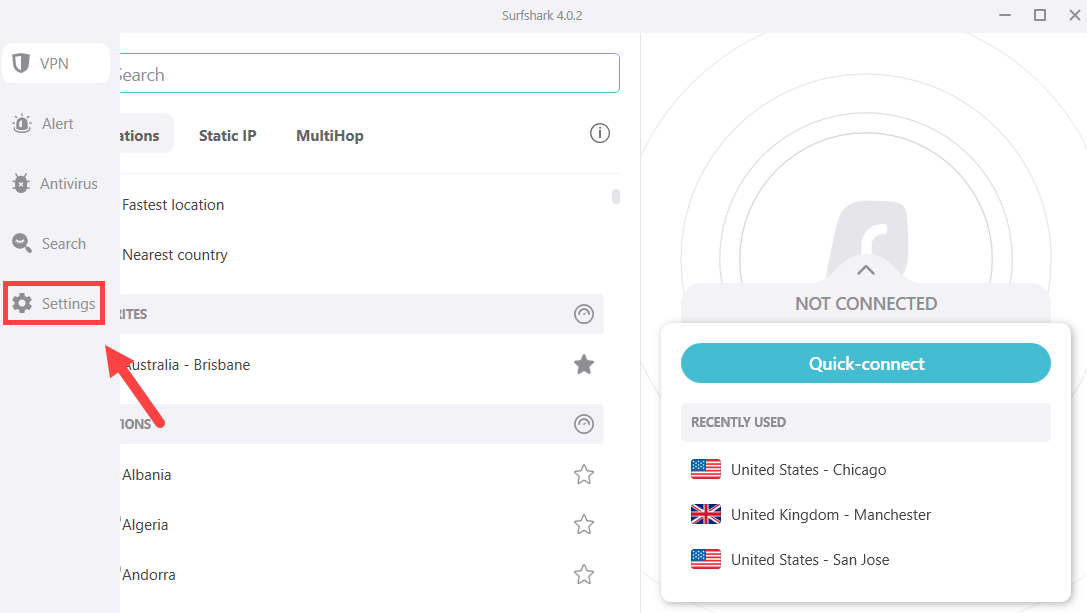Switch to the MultiHop tab

(x=329, y=135)
